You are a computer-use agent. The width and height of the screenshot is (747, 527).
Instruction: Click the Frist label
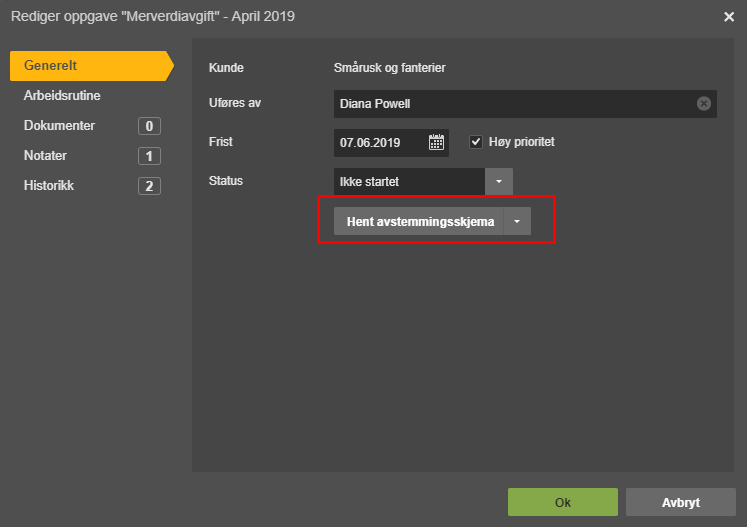click(x=221, y=142)
